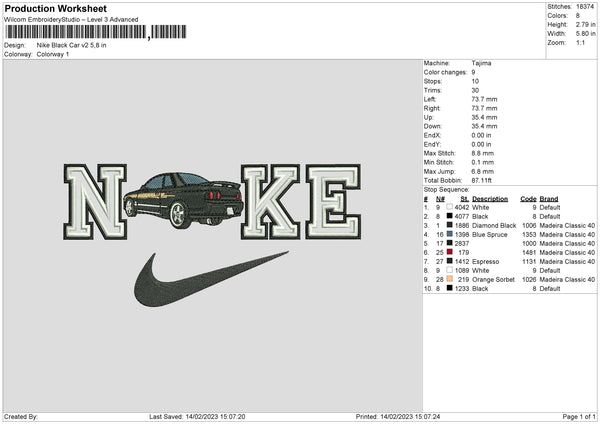The height and width of the screenshot is (424, 600).
Task: Click the 'Stop Sequence:' label
Action: [x=446, y=189]
